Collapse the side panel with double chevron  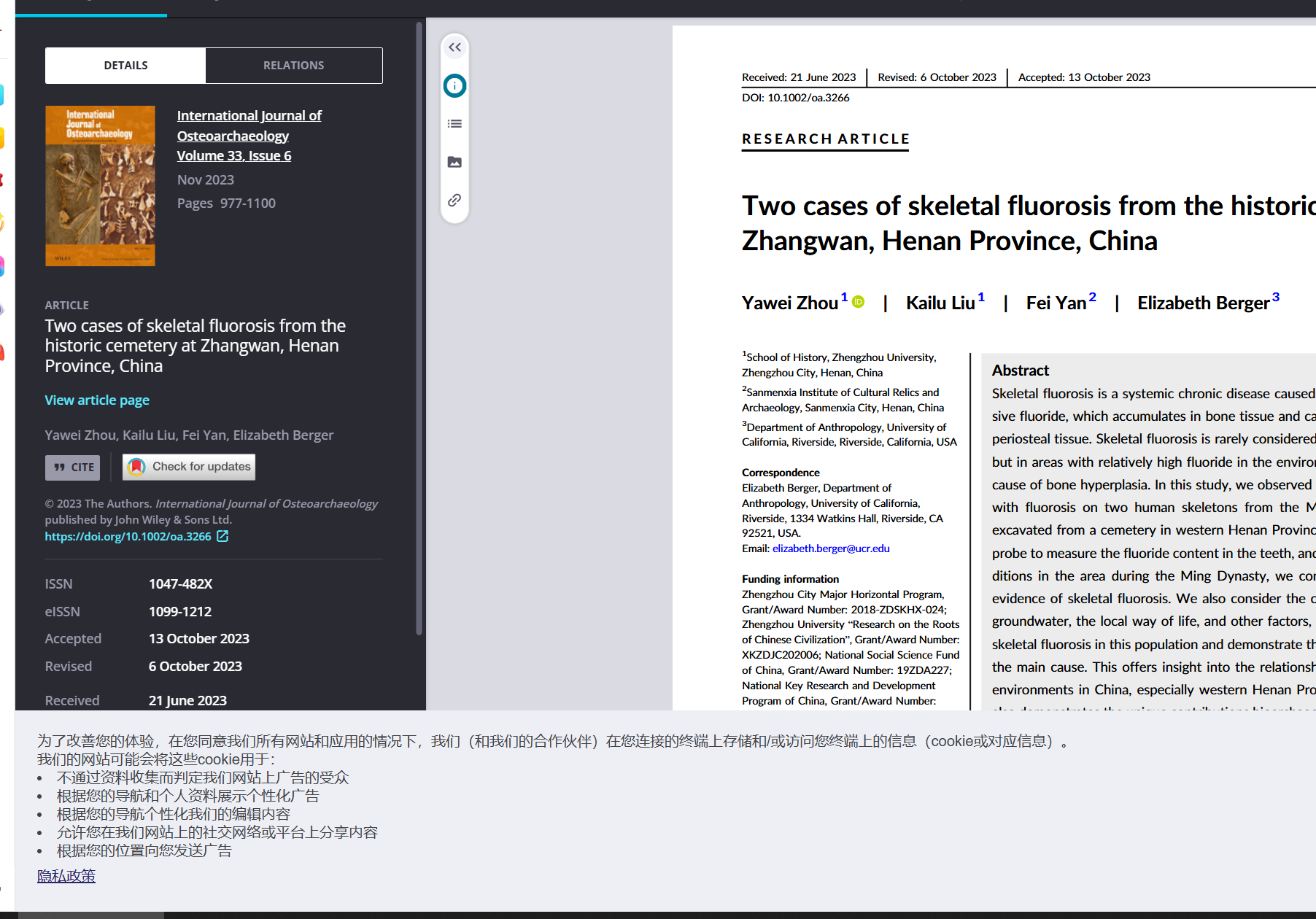point(454,47)
